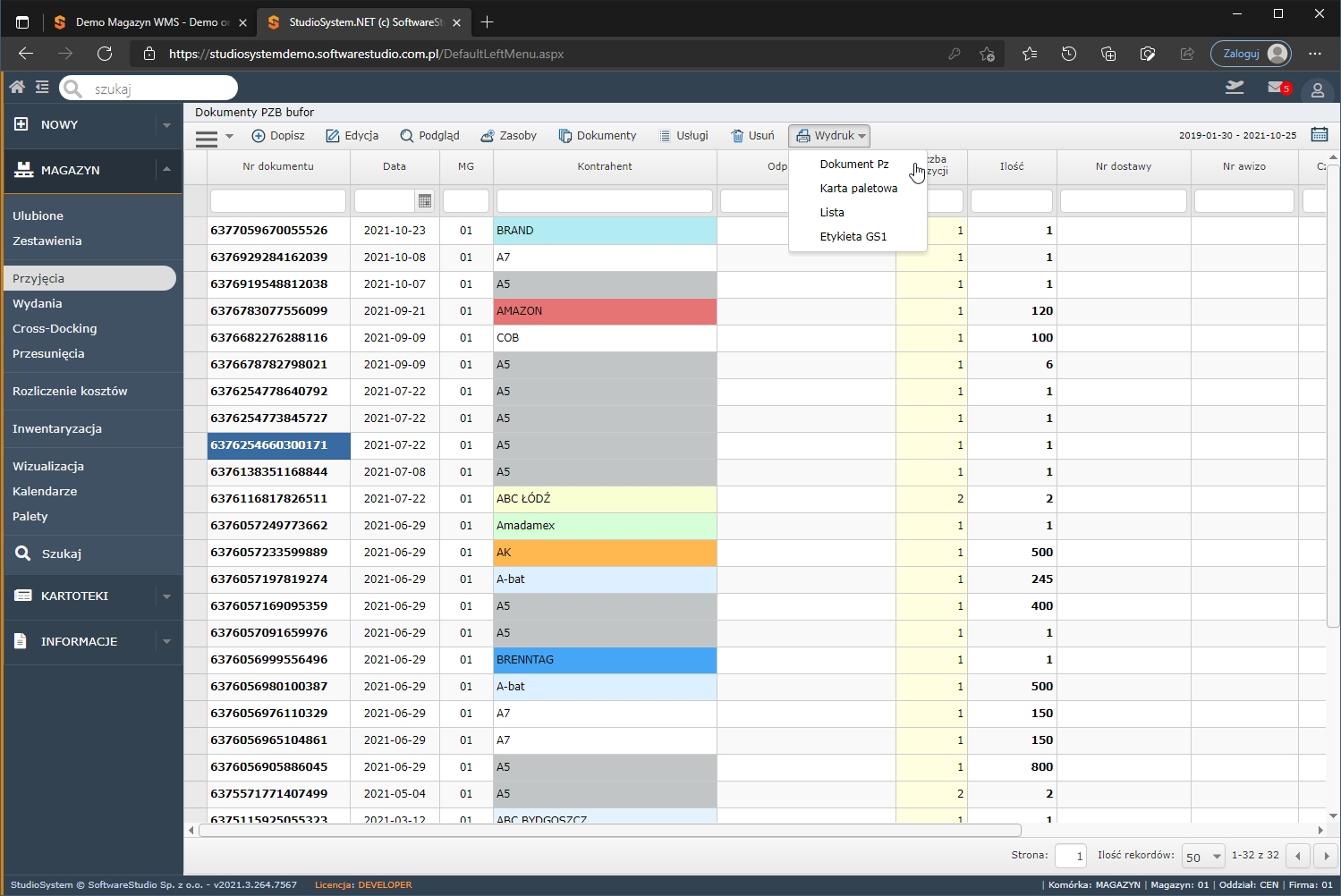
Task: Go to next page of records
Action: pos(1326,856)
